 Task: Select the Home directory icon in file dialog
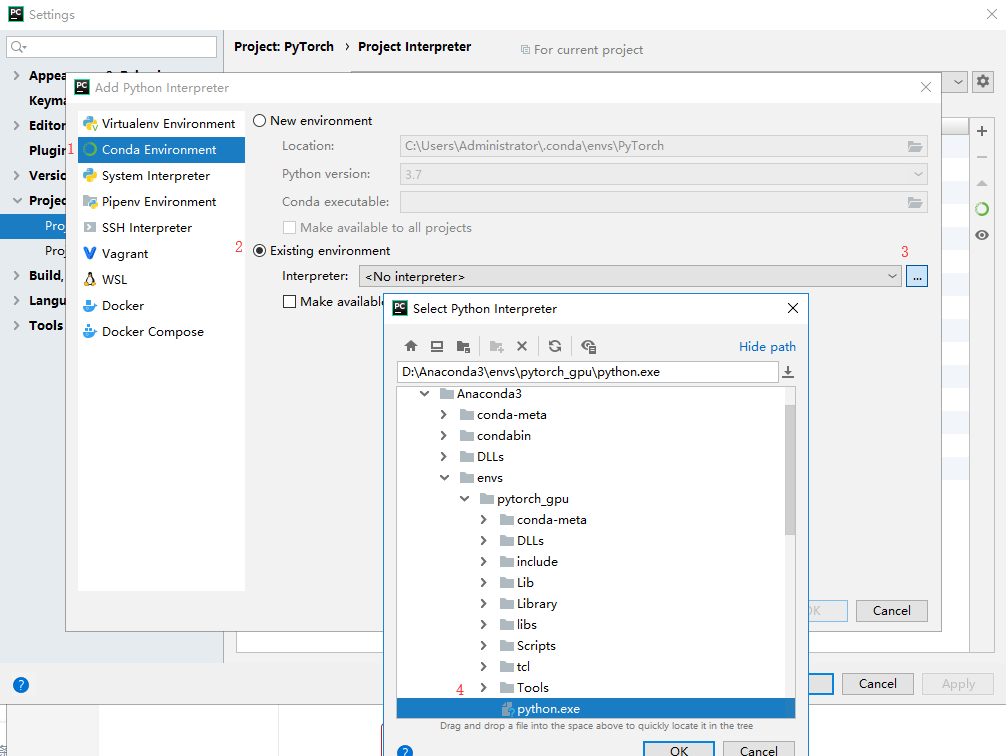(411, 345)
